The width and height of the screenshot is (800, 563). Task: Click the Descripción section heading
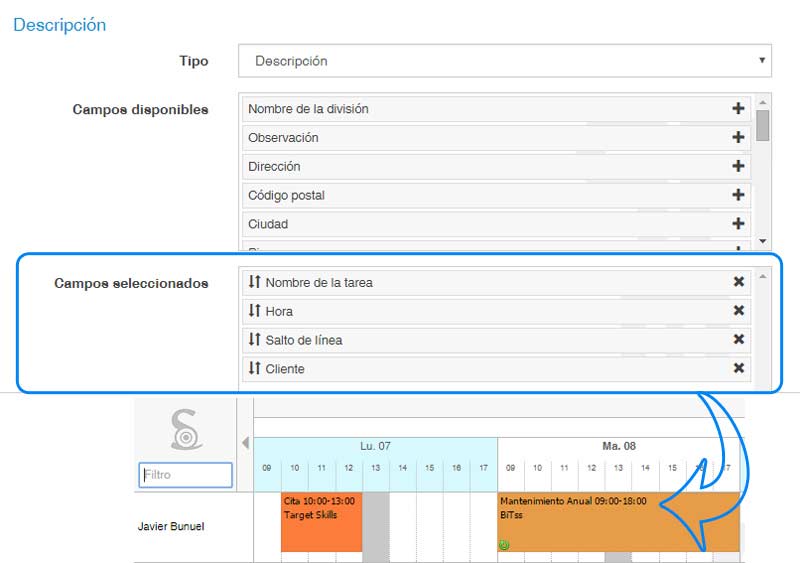coord(60,25)
